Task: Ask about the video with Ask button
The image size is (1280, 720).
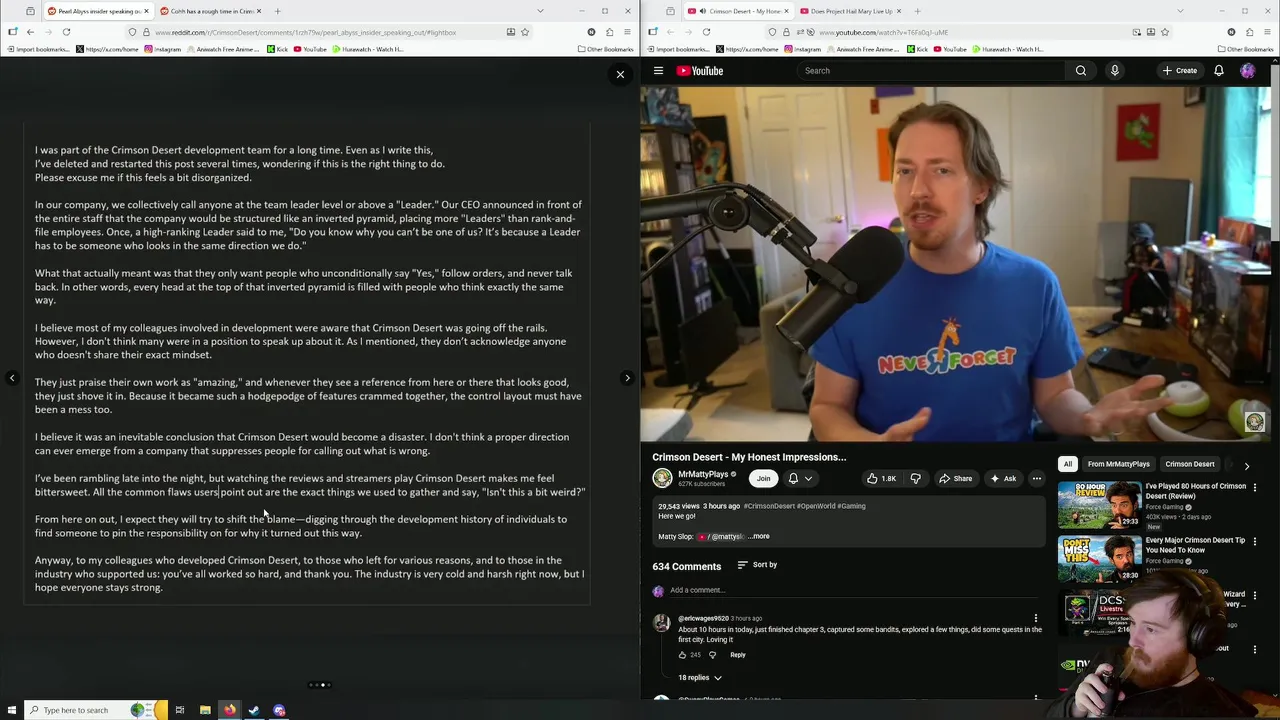Action: click(x=1003, y=478)
